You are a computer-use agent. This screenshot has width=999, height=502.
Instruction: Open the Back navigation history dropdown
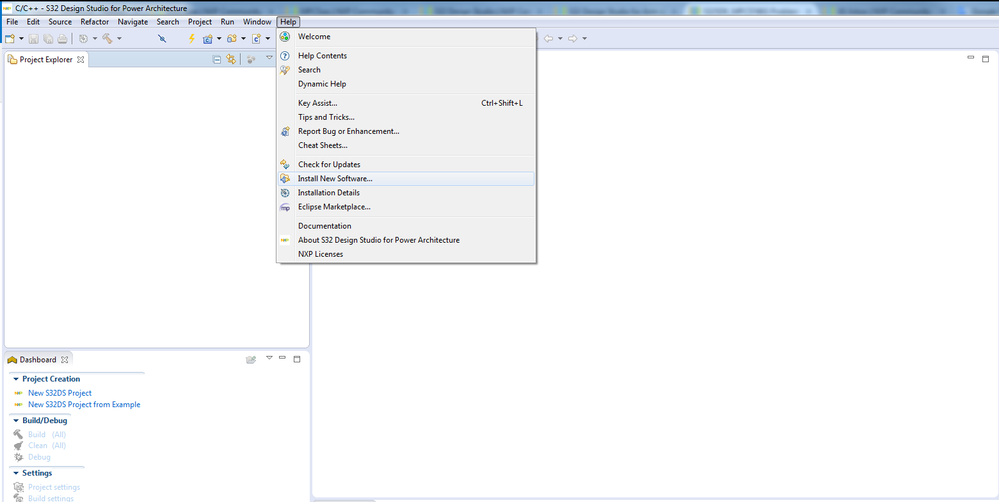[x=560, y=39]
